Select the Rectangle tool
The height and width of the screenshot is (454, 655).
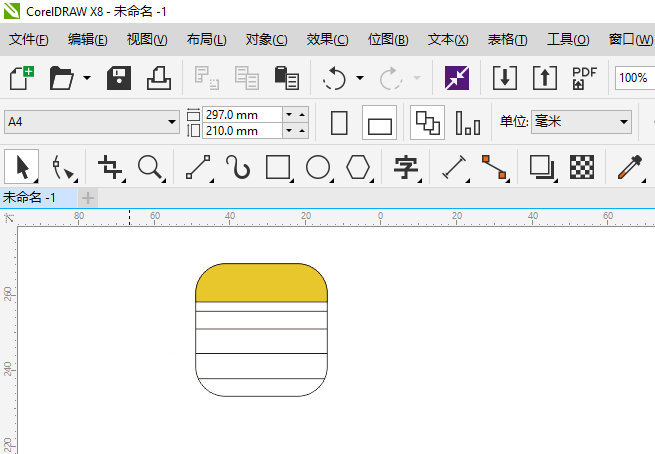click(x=278, y=167)
